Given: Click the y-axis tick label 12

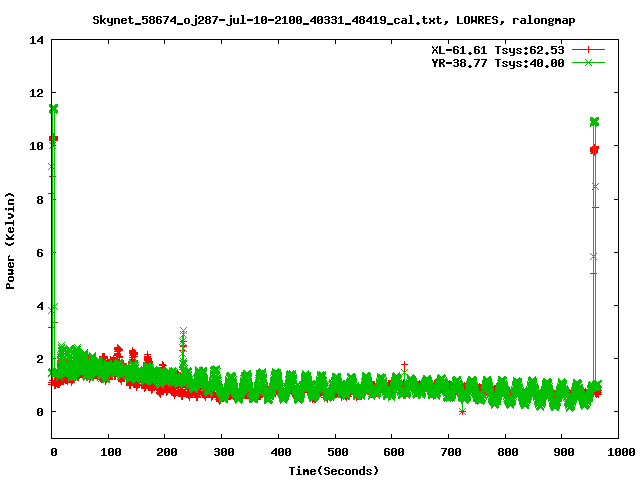Looking at the screenshot, I should pos(36,93).
